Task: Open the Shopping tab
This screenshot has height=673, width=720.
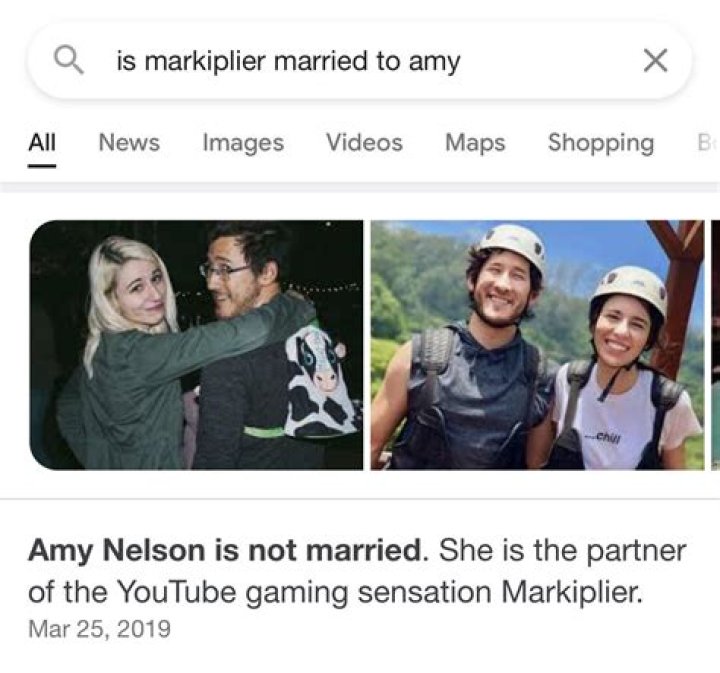Action: pyautogui.click(x=601, y=143)
